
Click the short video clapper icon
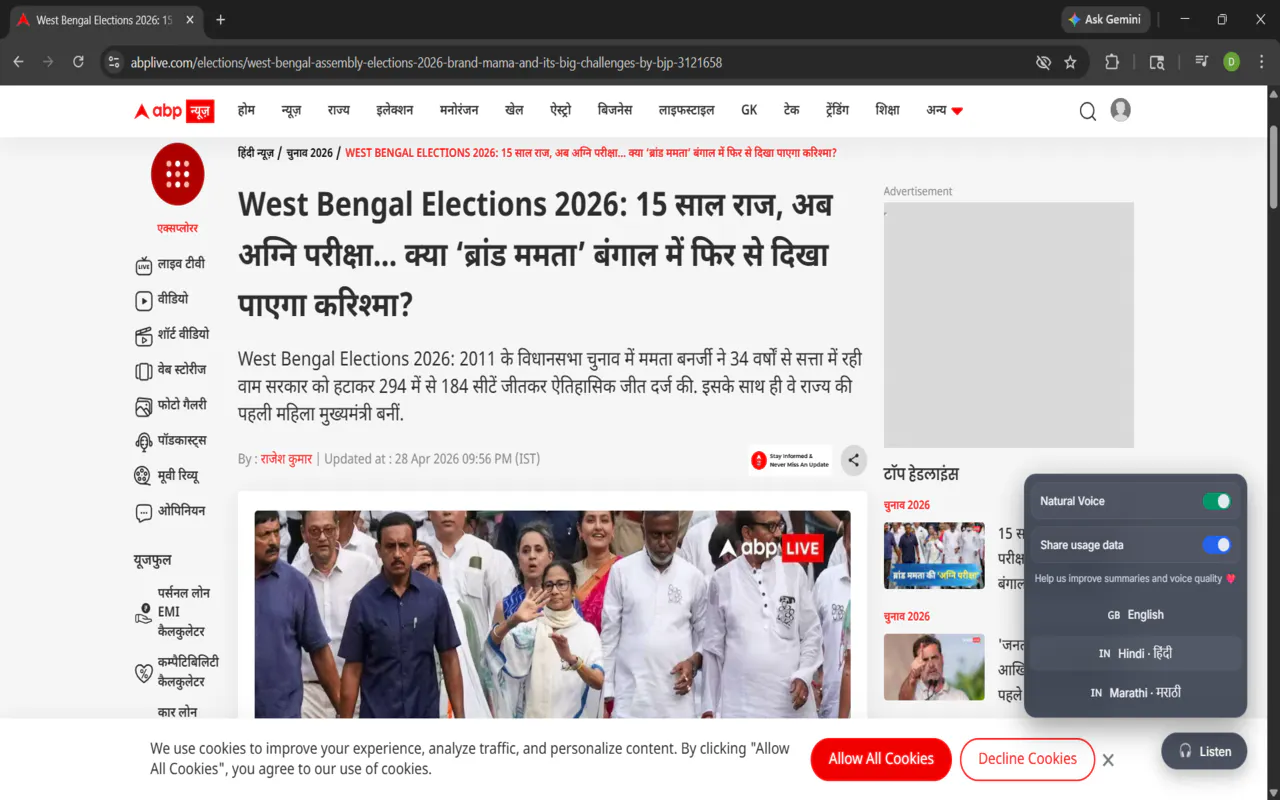pos(143,335)
